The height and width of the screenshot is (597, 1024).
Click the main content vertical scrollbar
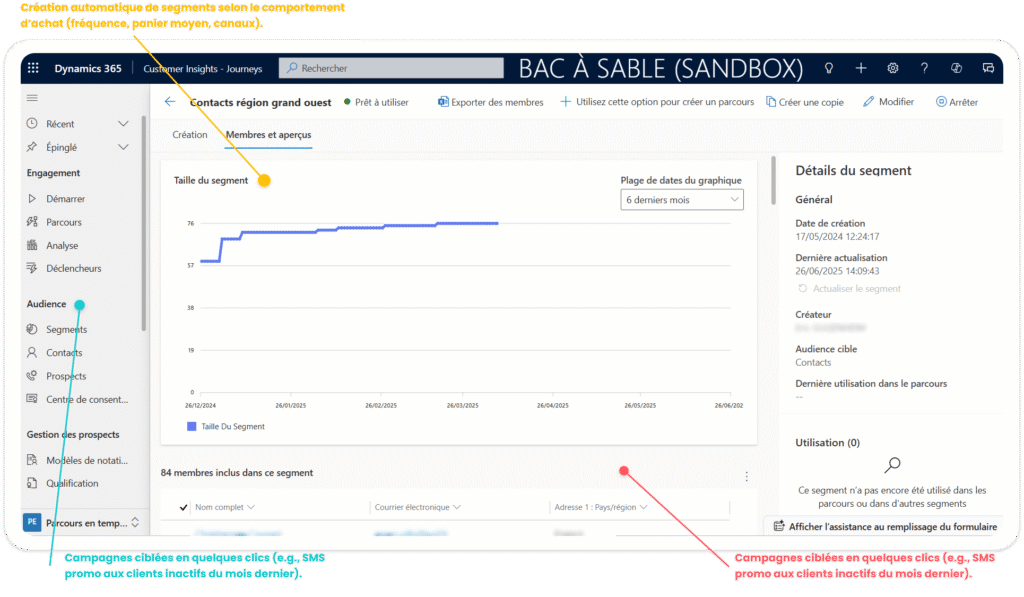[x=775, y=180]
